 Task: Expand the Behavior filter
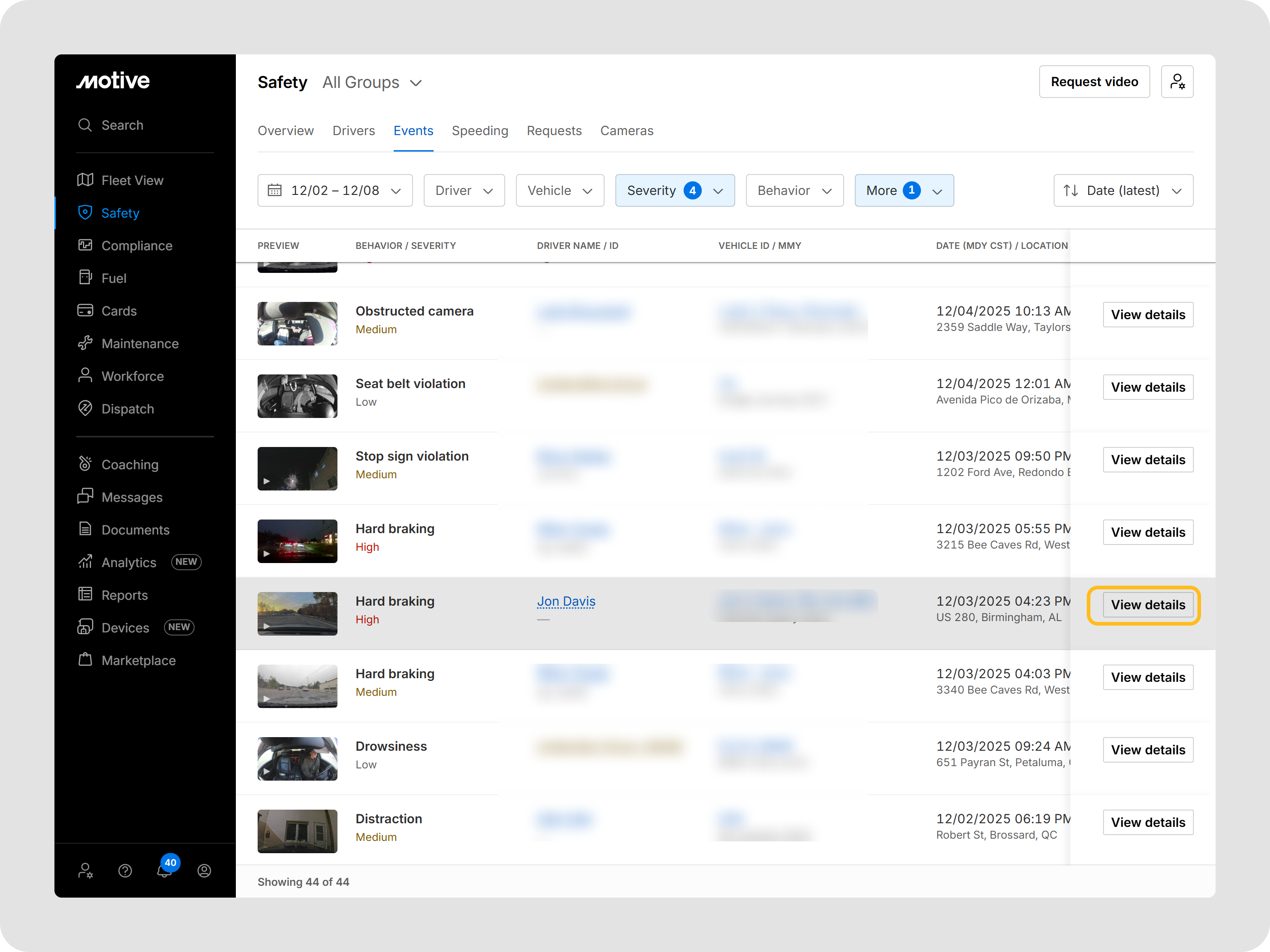coord(795,190)
